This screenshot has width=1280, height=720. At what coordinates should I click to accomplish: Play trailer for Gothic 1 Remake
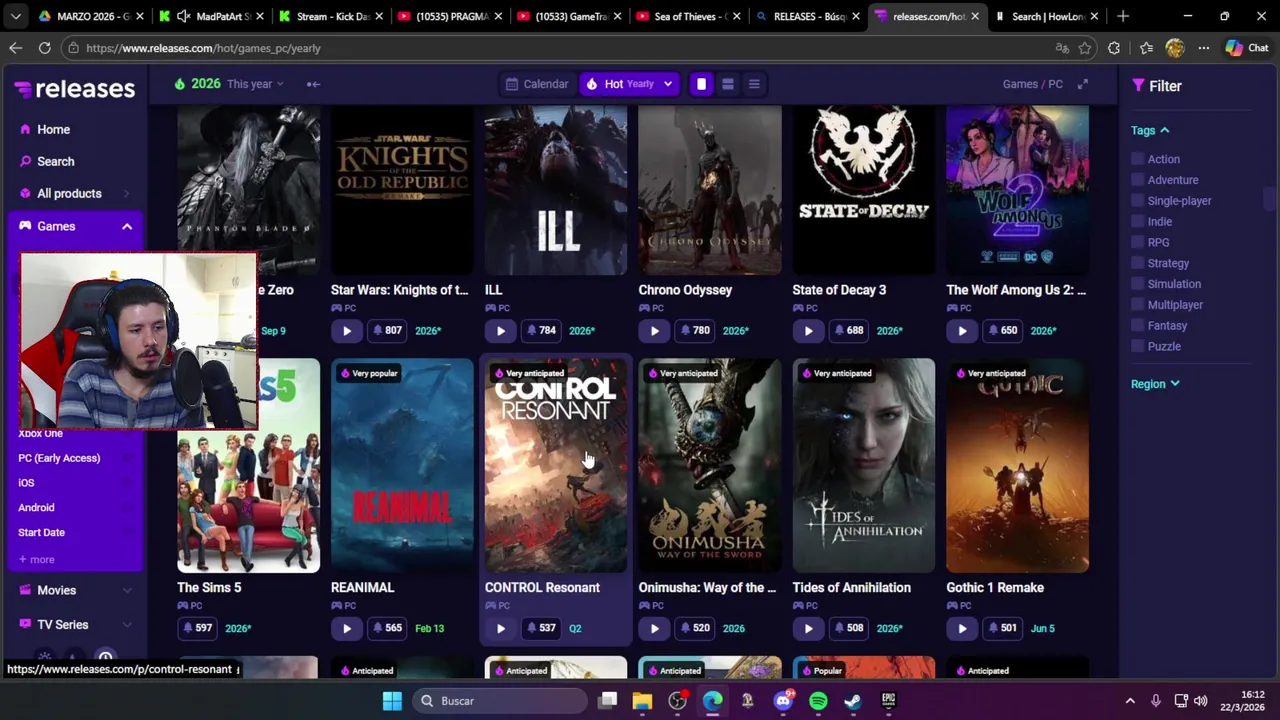(x=962, y=629)
